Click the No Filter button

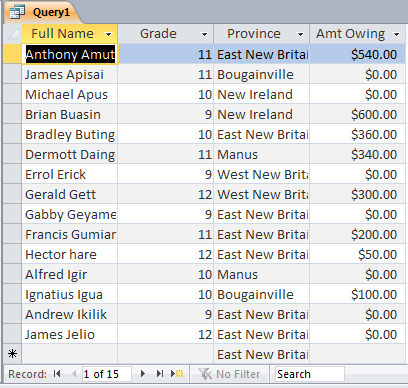(x=229, y=374)
